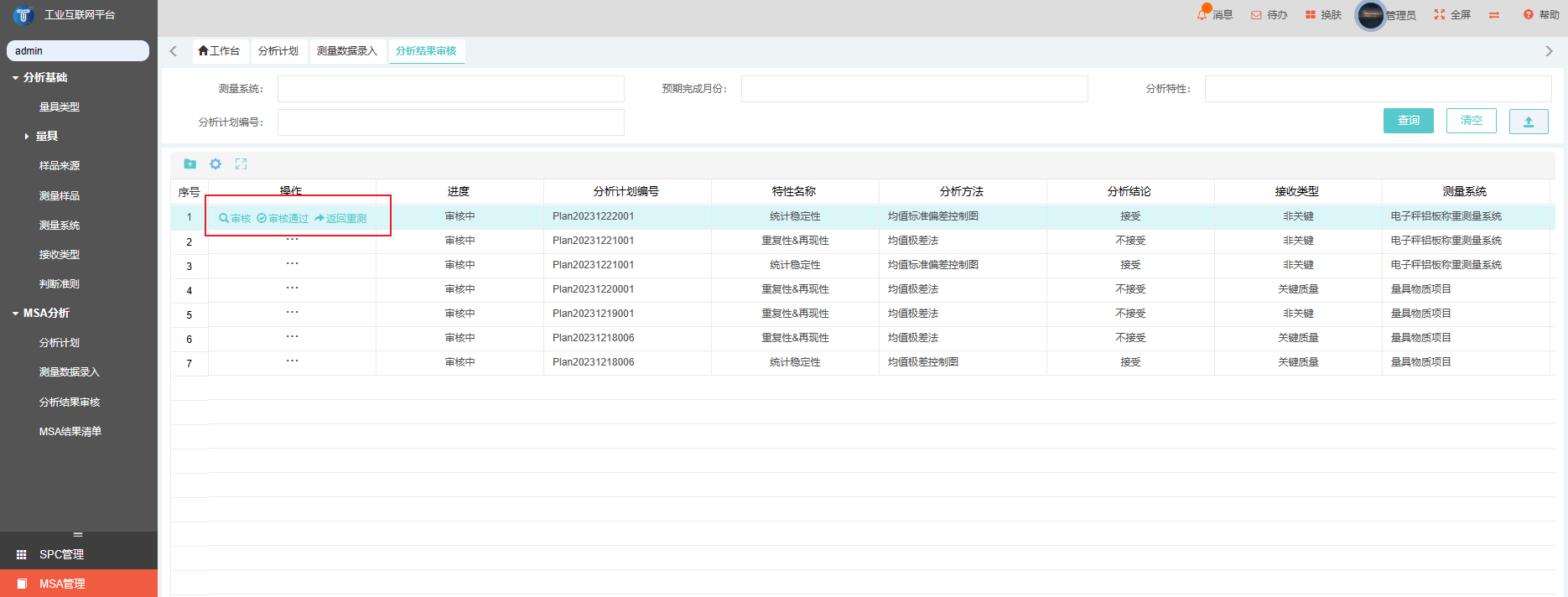The width and height of the screenshot is (1568, 597).
Task: Open the row 2 more-actions ellipsis
Action: (x=292, y=240)
